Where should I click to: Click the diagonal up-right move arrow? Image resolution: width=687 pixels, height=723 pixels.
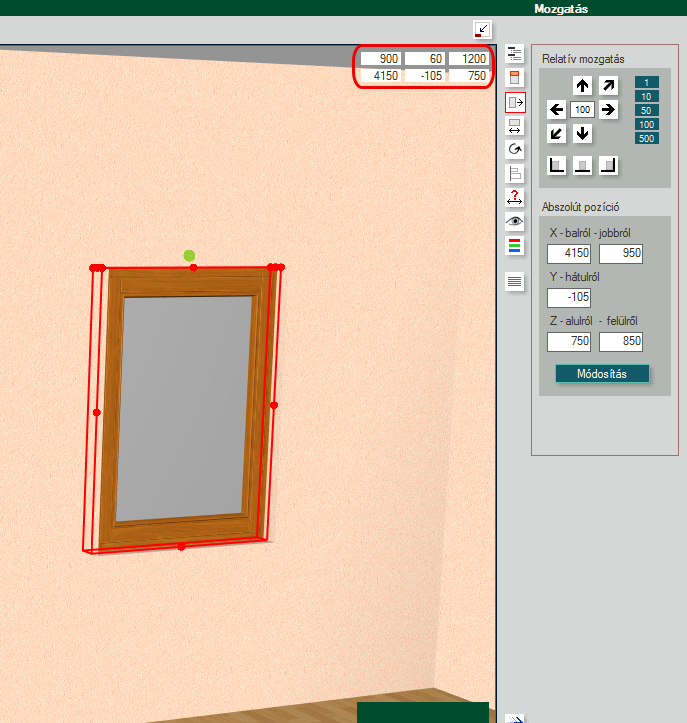point(608,86)
